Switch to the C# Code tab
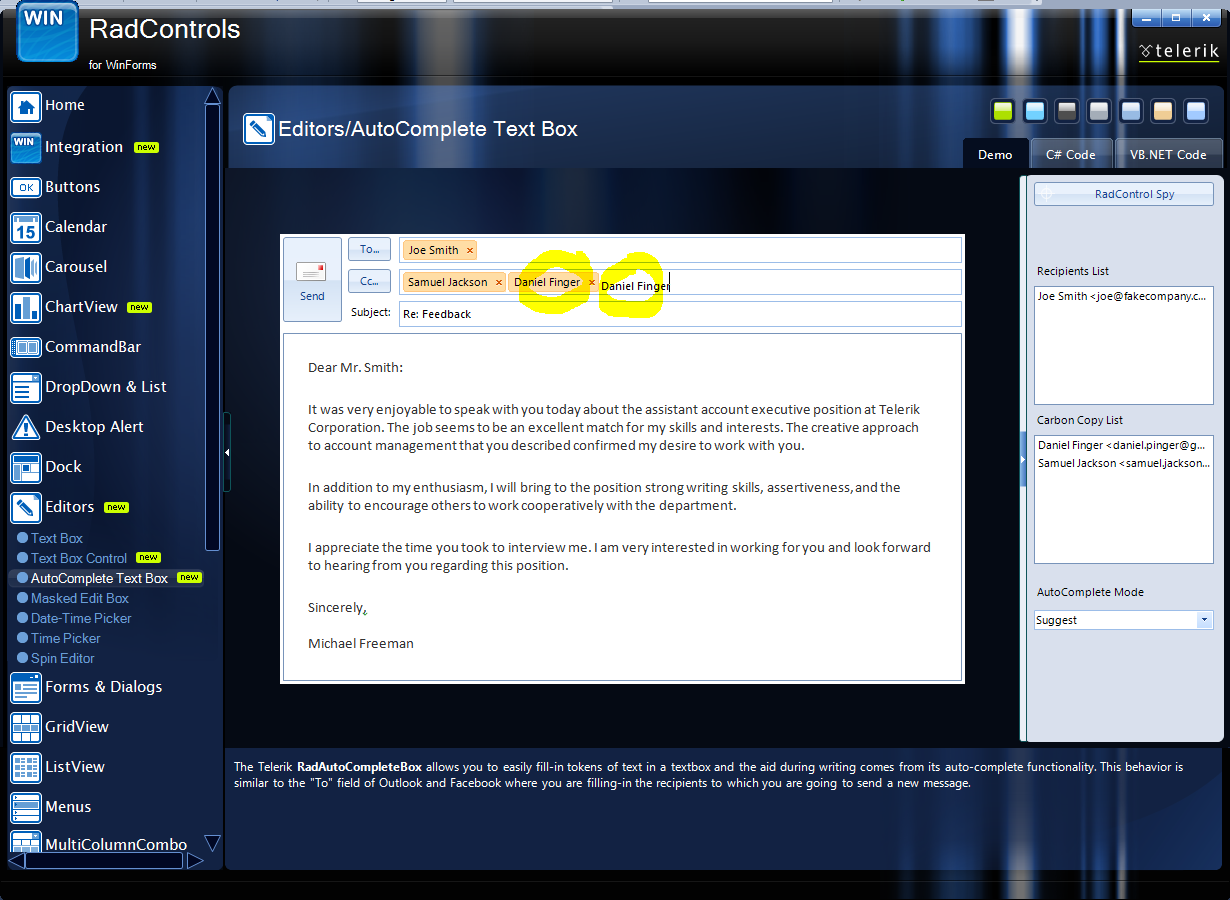Screen dimensions: 1230x900 1070,154
